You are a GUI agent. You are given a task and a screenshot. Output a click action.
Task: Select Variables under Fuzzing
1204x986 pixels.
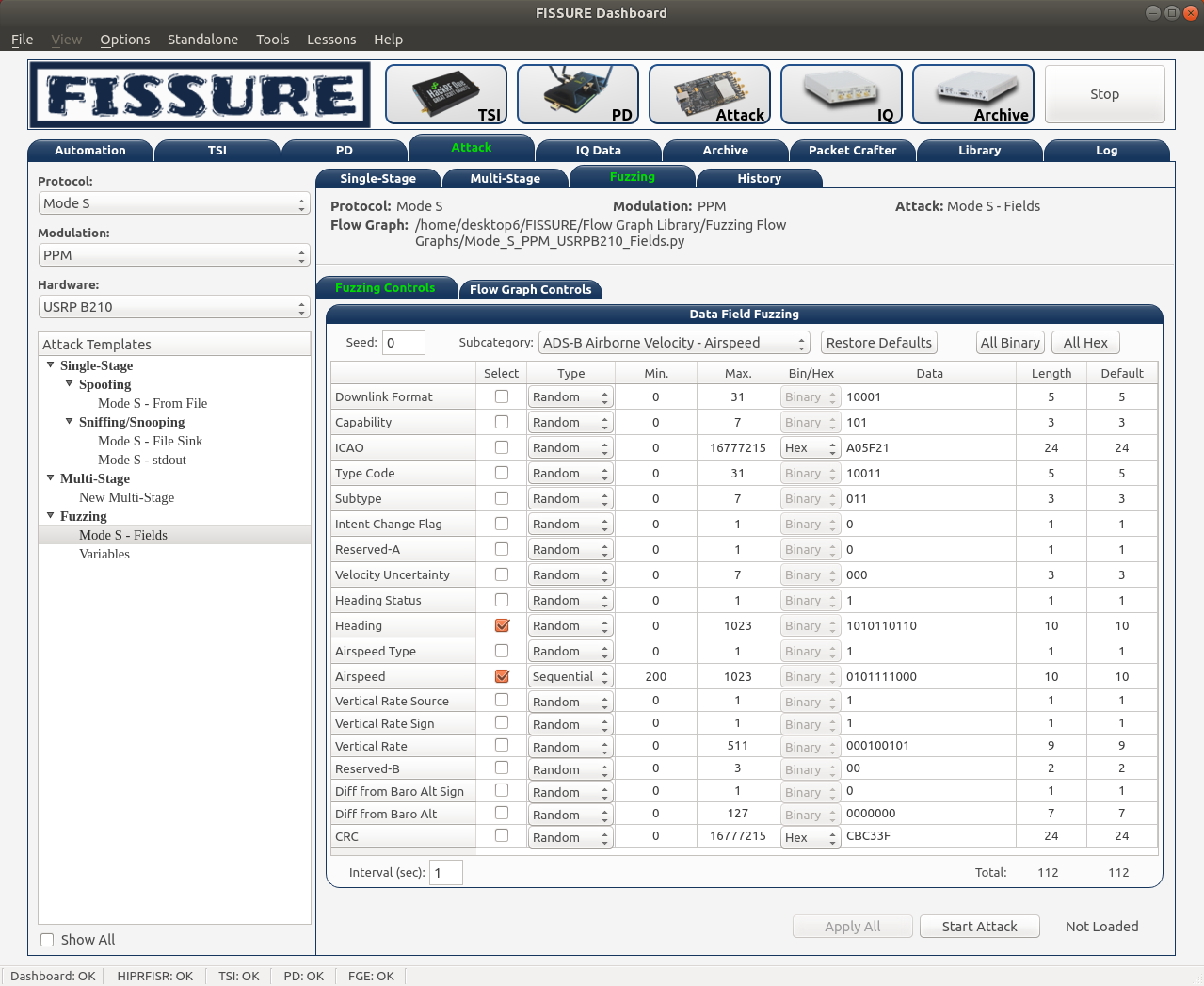104,554
